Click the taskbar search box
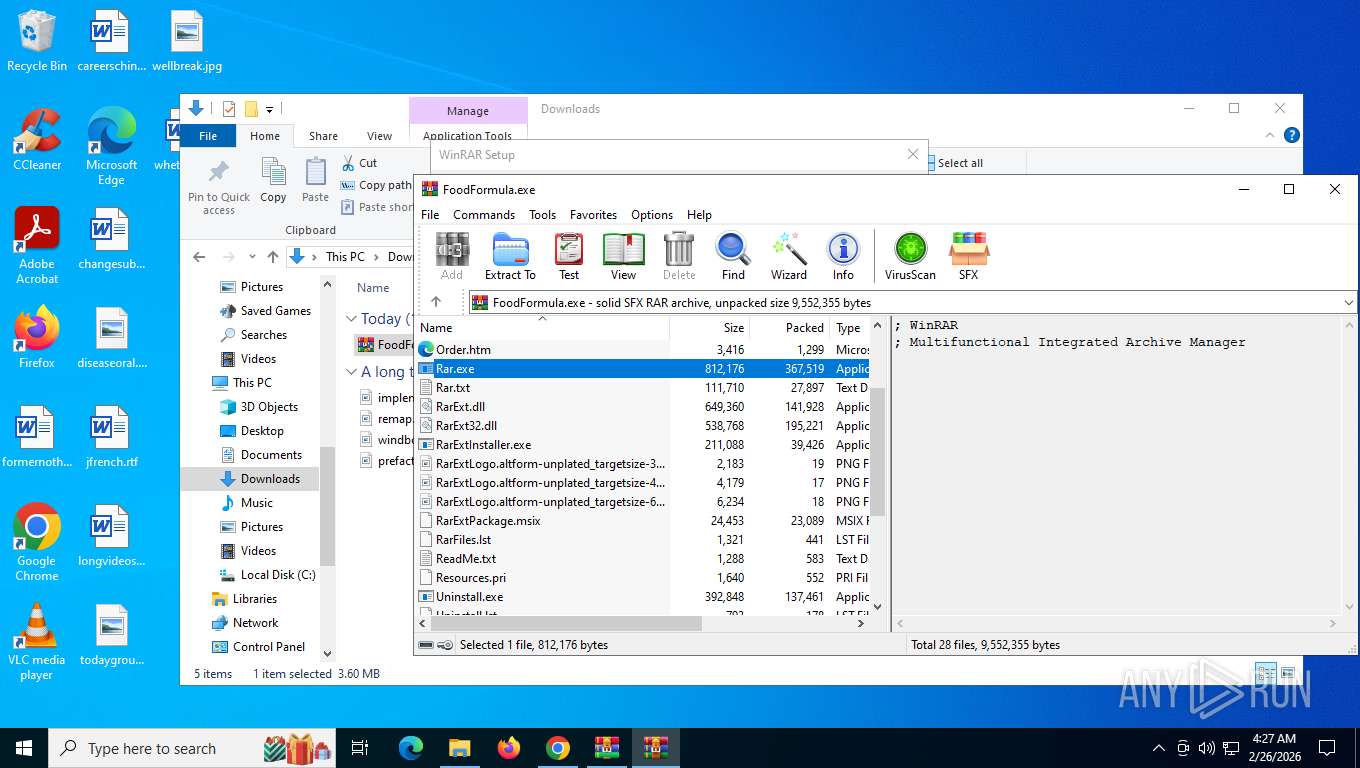 191,748
